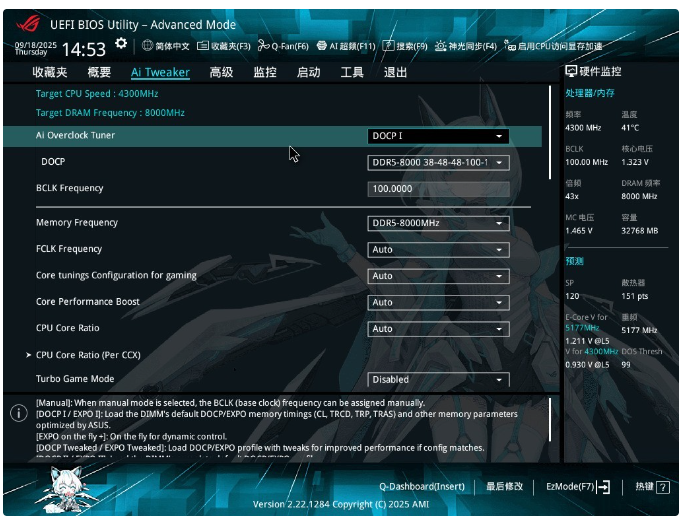The width and height of the screenshot is (690, 522).
Task: Click SP value 120
Action: point(572,296)
